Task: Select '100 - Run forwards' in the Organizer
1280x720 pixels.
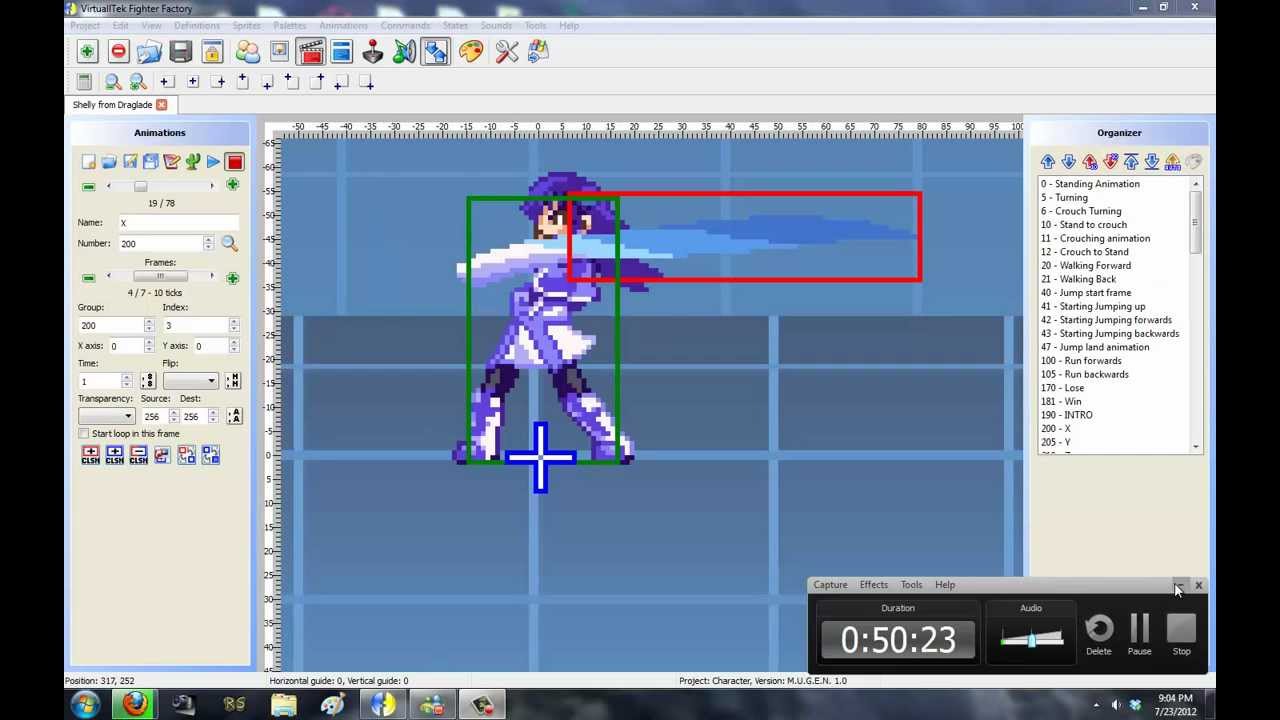Action: [x=1081, y=361]
